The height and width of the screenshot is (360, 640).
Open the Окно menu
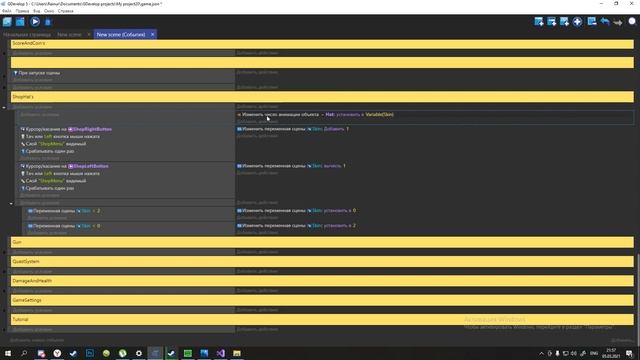pyautogui.click(x=49, y=11)
